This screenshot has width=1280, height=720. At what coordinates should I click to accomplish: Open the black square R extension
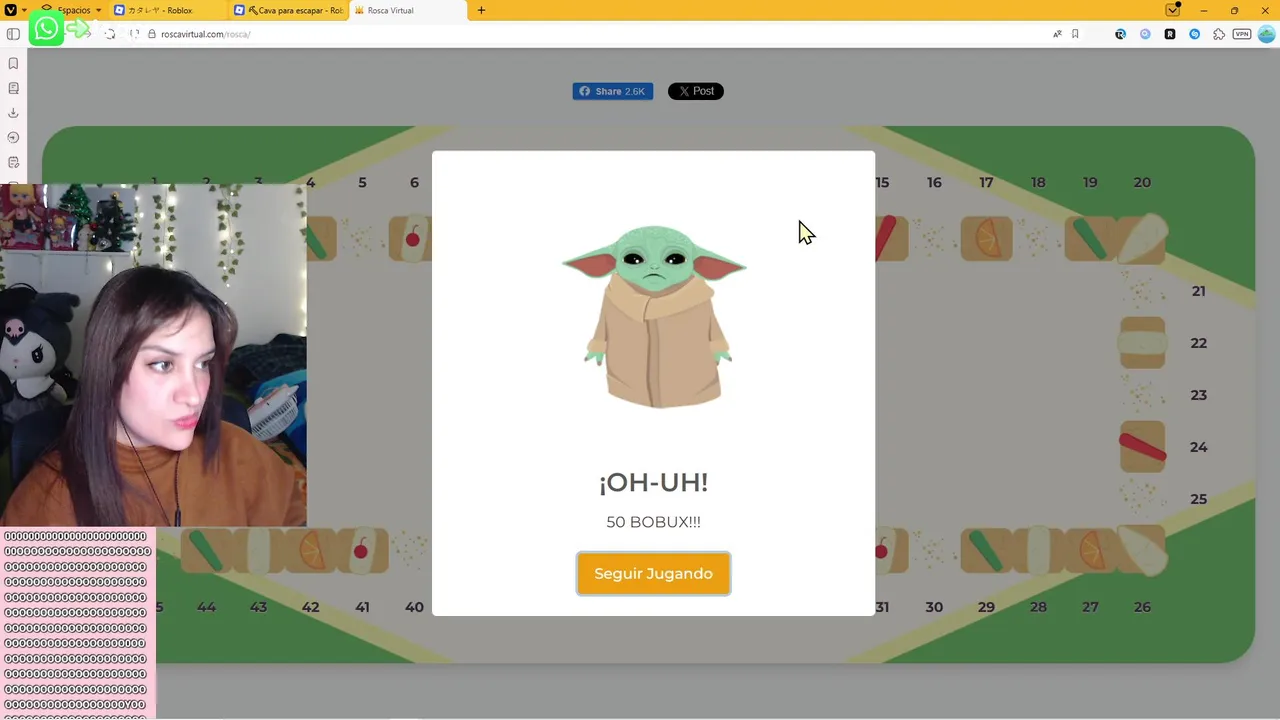(x=1170, y=34)
